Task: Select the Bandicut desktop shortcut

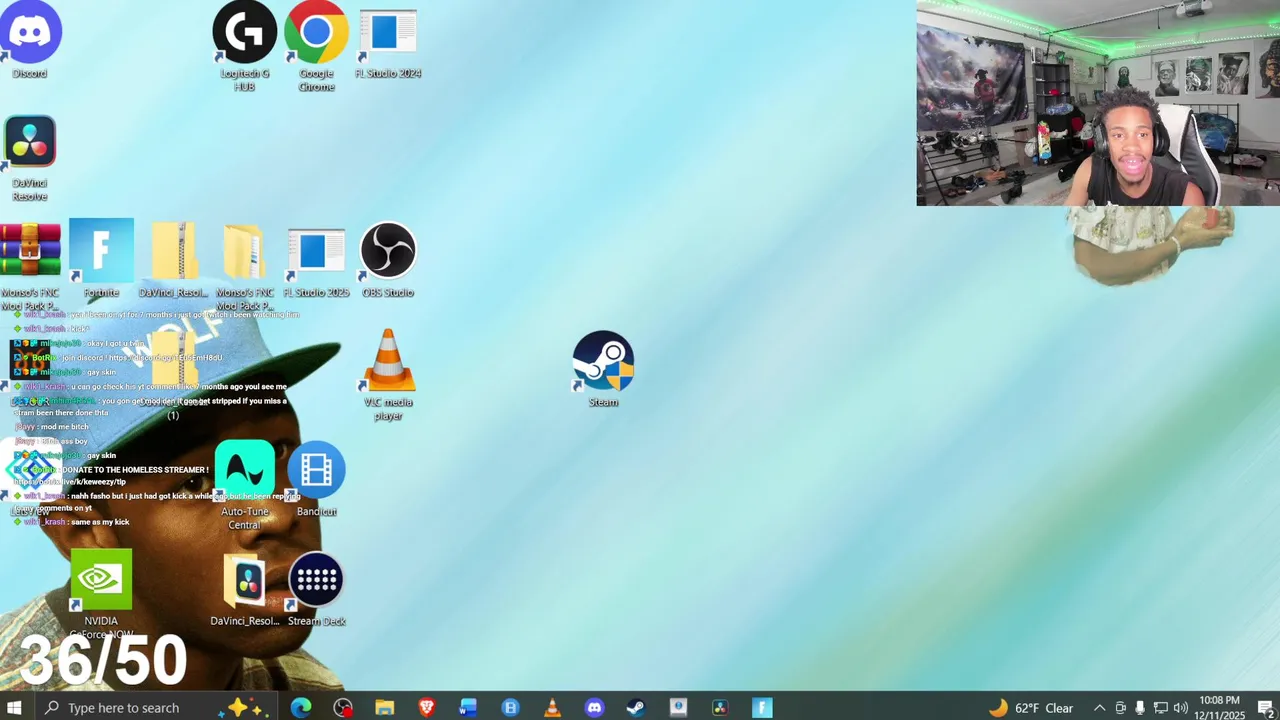Action: point(316,479)
